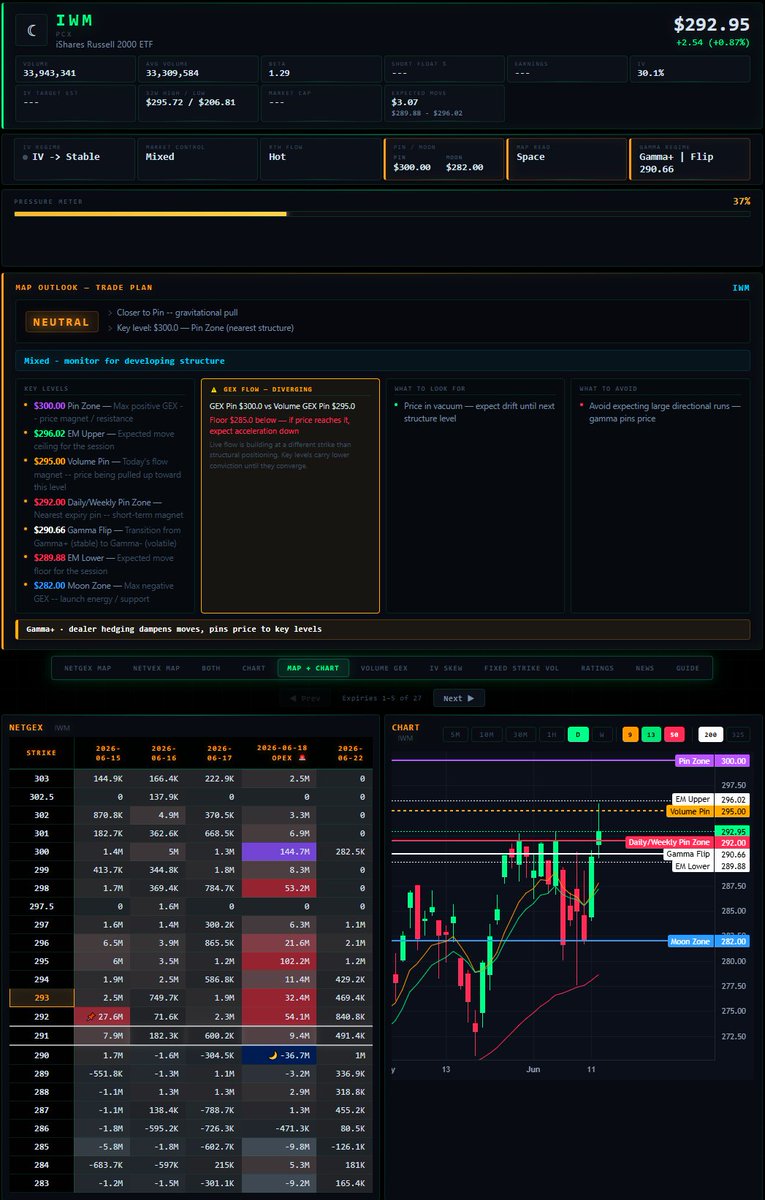Go to the Next expiries page
The height and width of the screenshot is (1200, 765).
(458, 698)
